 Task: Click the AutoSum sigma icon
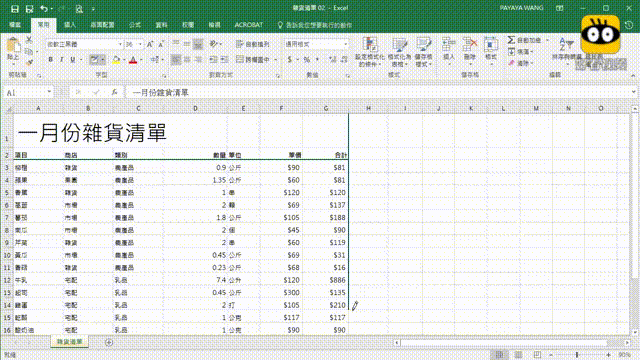point(511,40)
